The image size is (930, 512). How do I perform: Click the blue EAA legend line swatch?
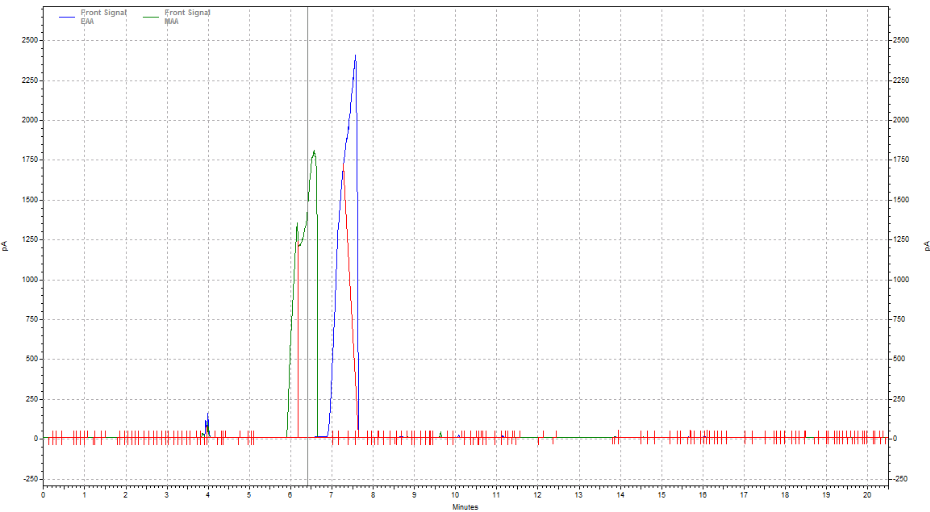tap(67, 17)
